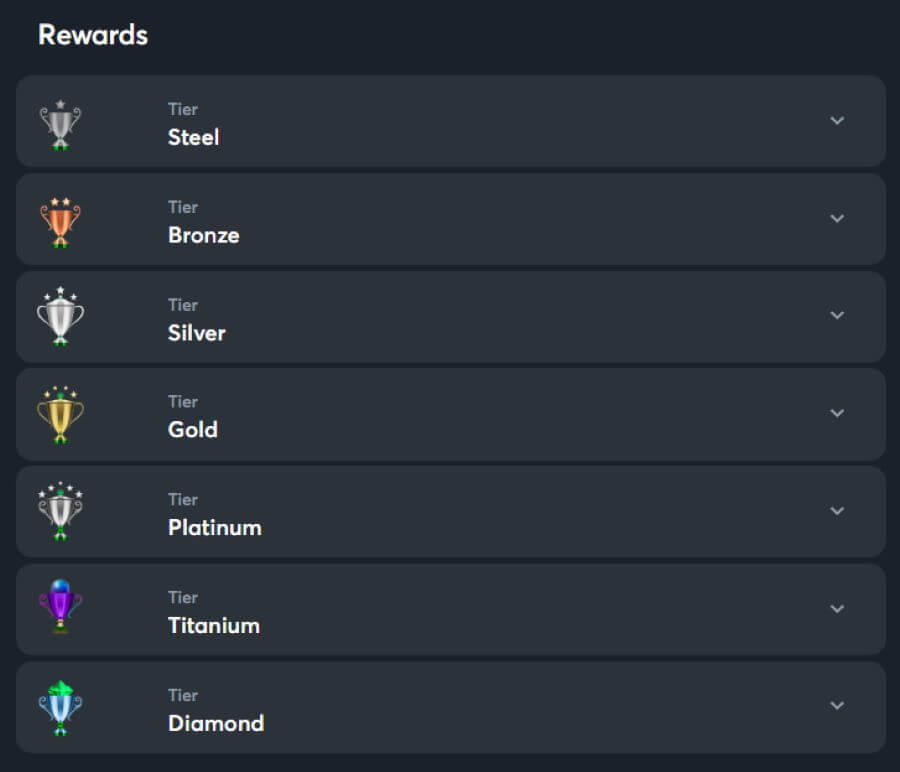Viewport: 900px width, 772px height.
Task: Expand the Silver tier chevron
Action: point(837,315)
